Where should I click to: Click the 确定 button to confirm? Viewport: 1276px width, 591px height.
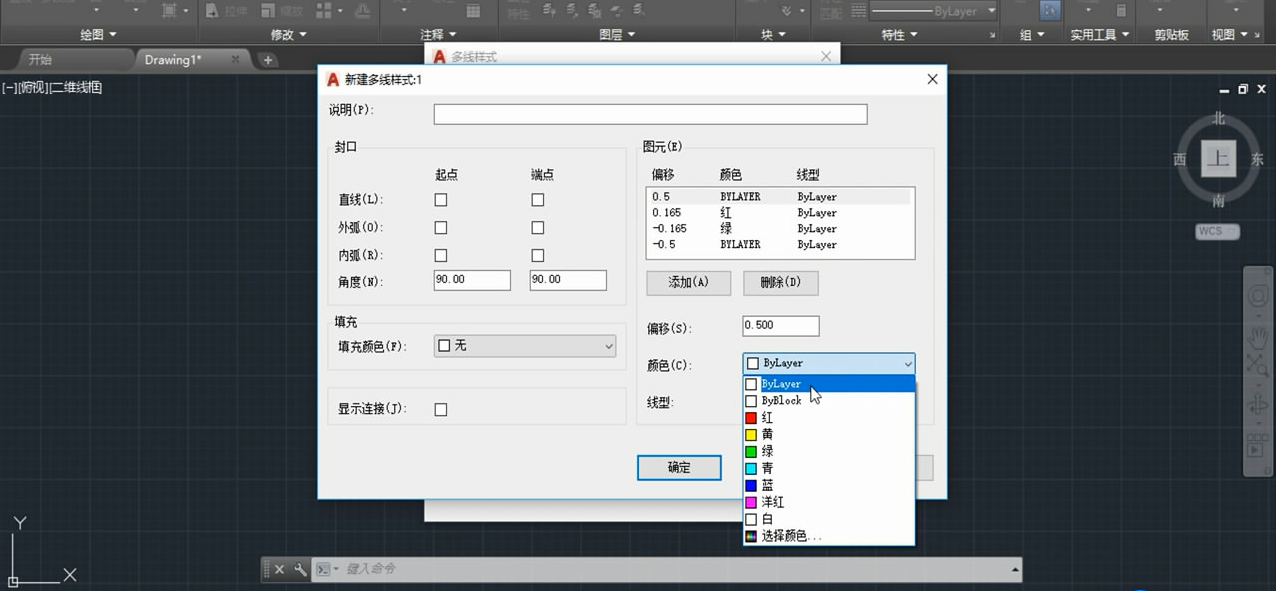(678, 467)
